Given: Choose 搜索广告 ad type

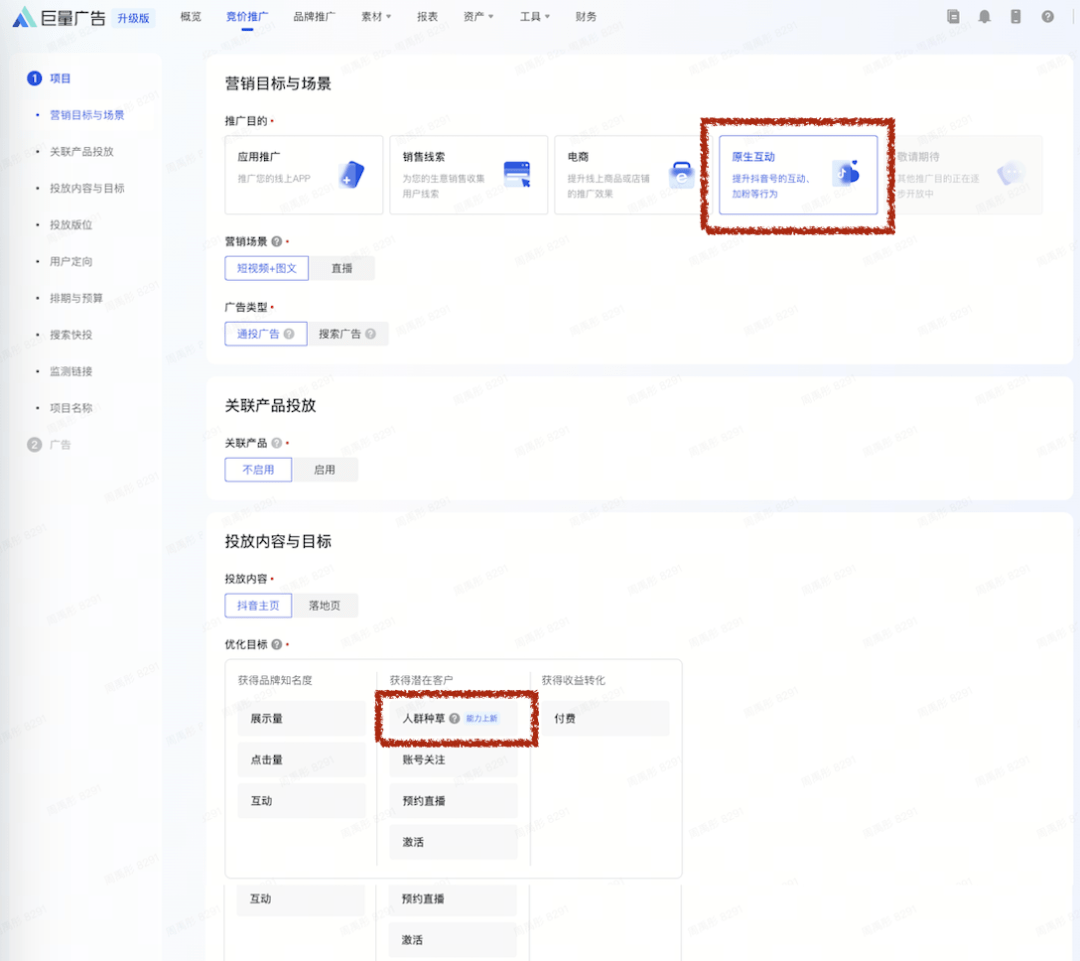Looking at the screenshot, I should click(347, 334).
